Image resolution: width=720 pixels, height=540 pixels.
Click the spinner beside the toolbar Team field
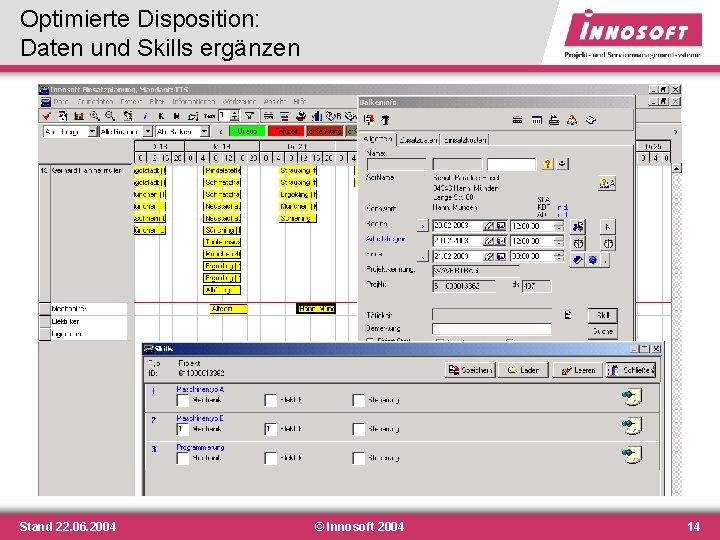pyautogui.click(x=235, y=116)
